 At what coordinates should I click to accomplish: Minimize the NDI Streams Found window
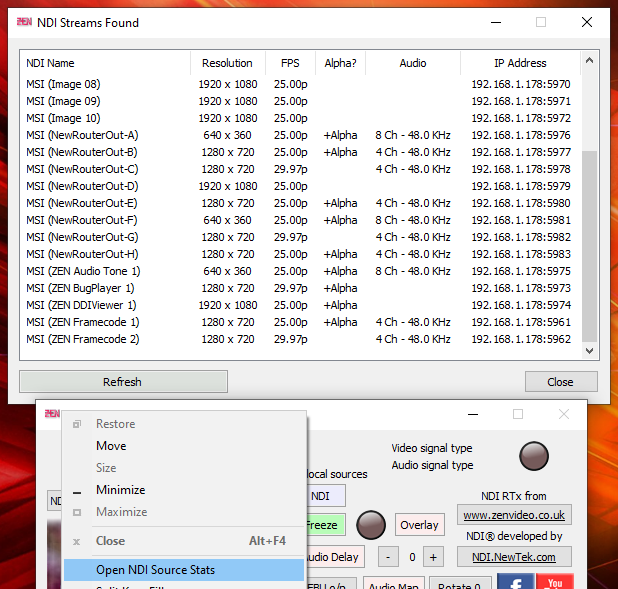click(x=496, y=22)
